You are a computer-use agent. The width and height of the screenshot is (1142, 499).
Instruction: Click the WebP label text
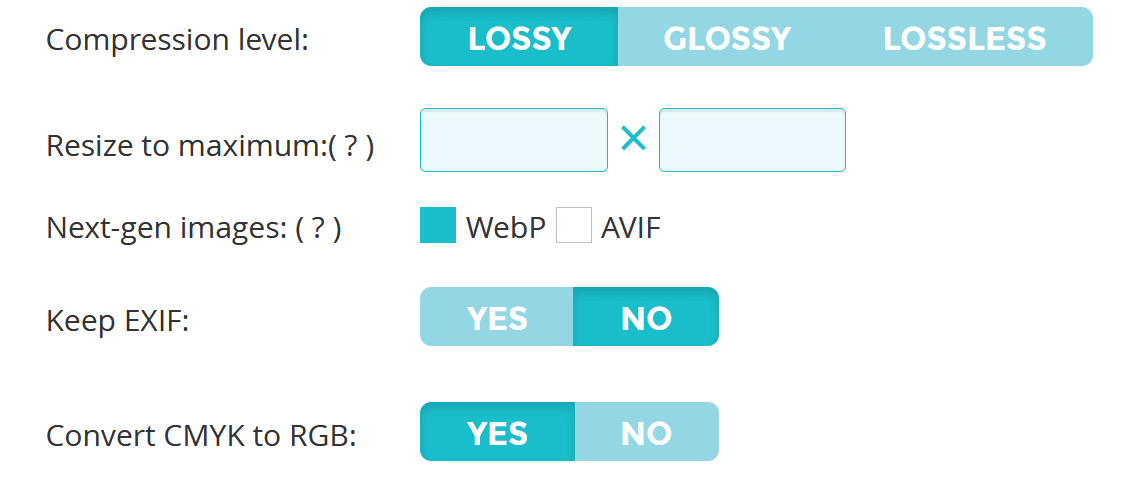(505, 229)
